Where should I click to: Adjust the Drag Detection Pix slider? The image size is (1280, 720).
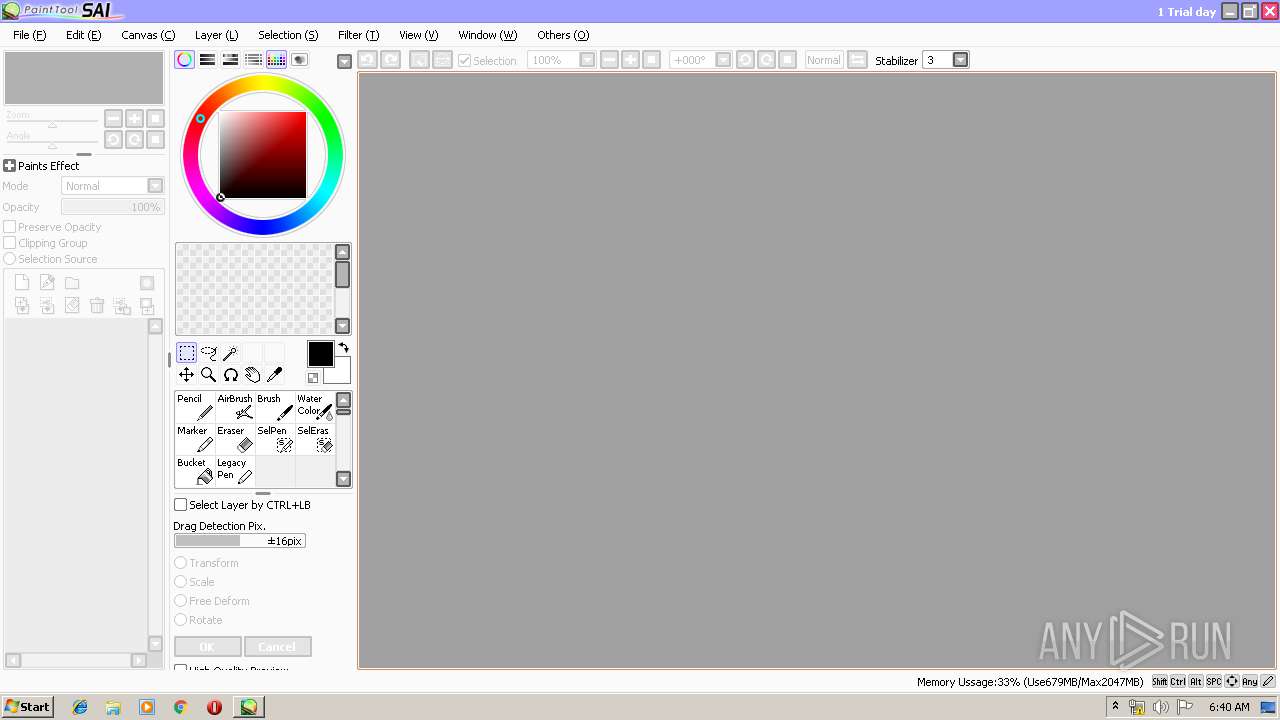coord(240,541)
